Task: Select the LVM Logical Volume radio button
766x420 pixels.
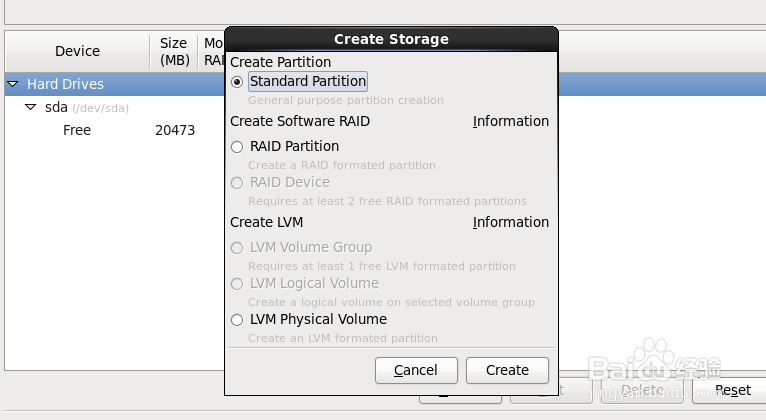Action: [237, 284]
